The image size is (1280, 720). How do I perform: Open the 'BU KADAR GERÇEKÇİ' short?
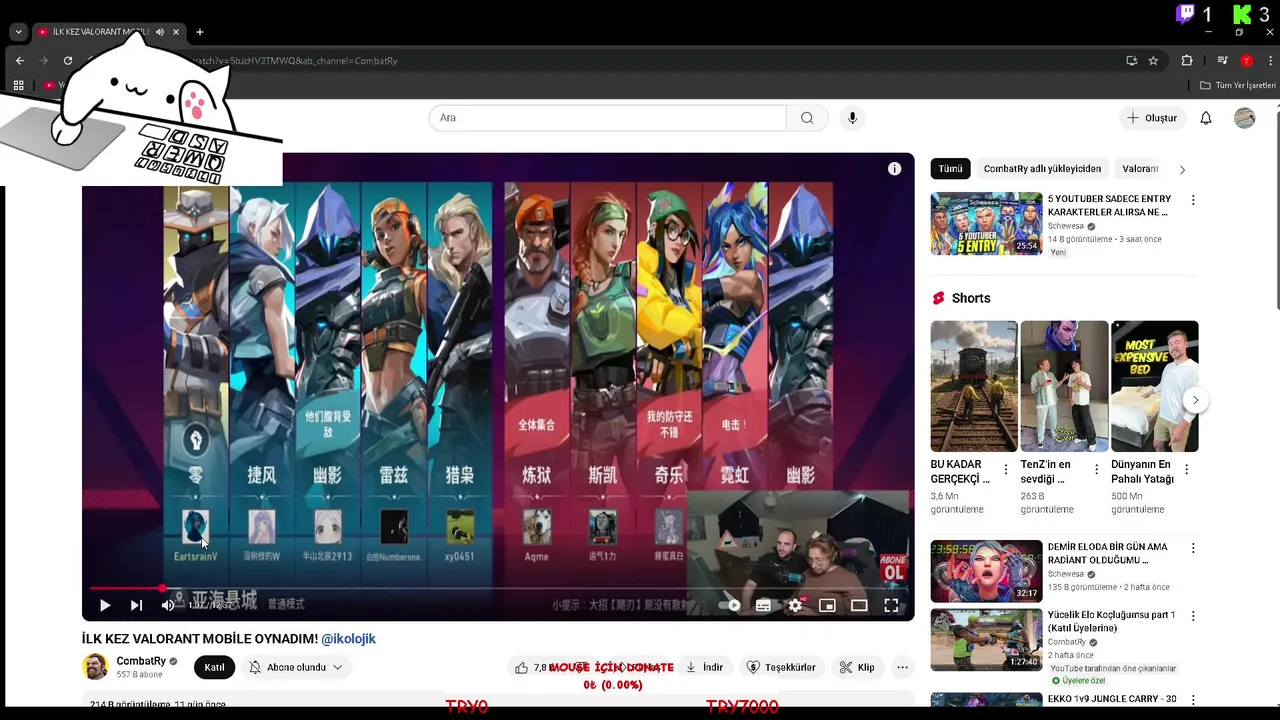tap(974, 386)
